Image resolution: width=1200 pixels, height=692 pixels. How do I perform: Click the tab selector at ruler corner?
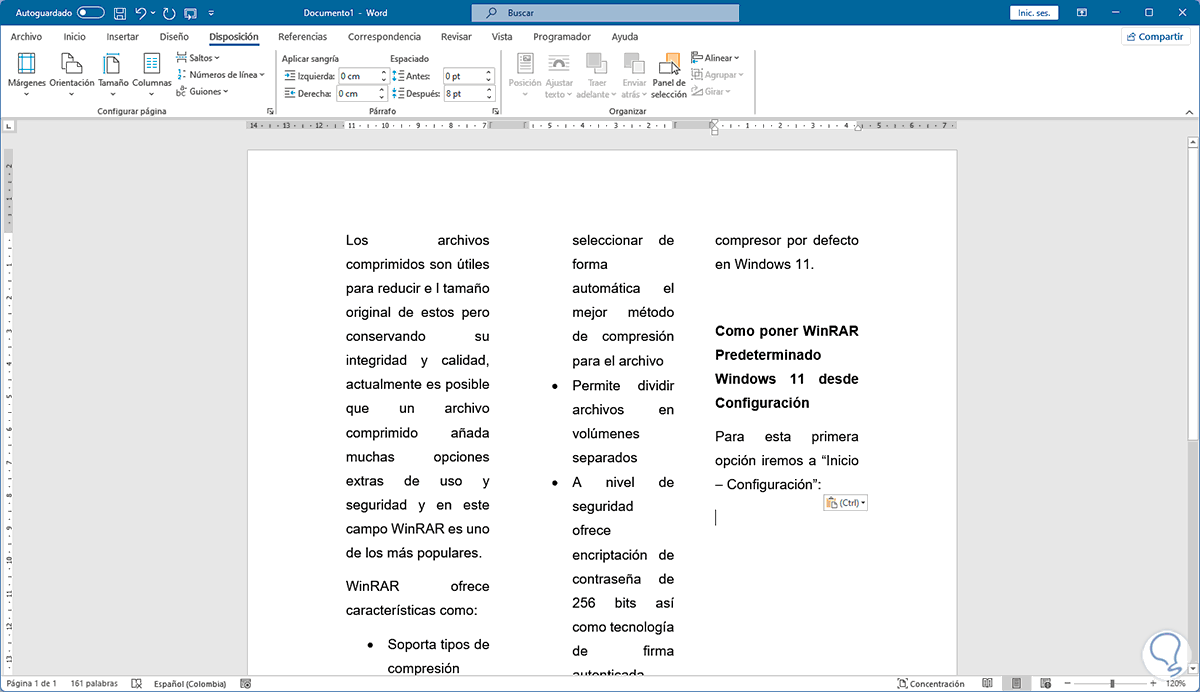point(9,126)
